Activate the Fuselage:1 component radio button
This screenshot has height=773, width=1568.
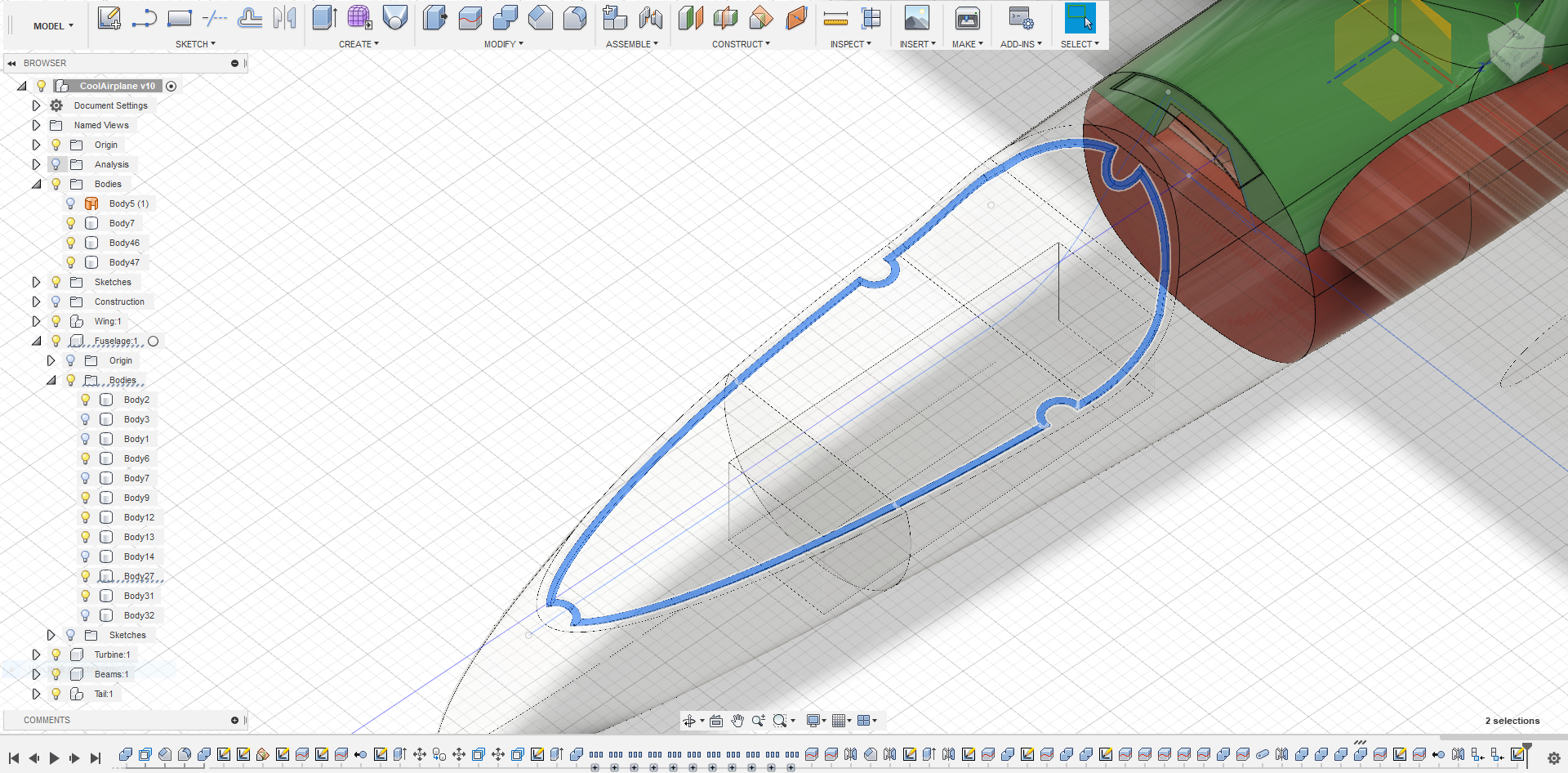(153, 341)
